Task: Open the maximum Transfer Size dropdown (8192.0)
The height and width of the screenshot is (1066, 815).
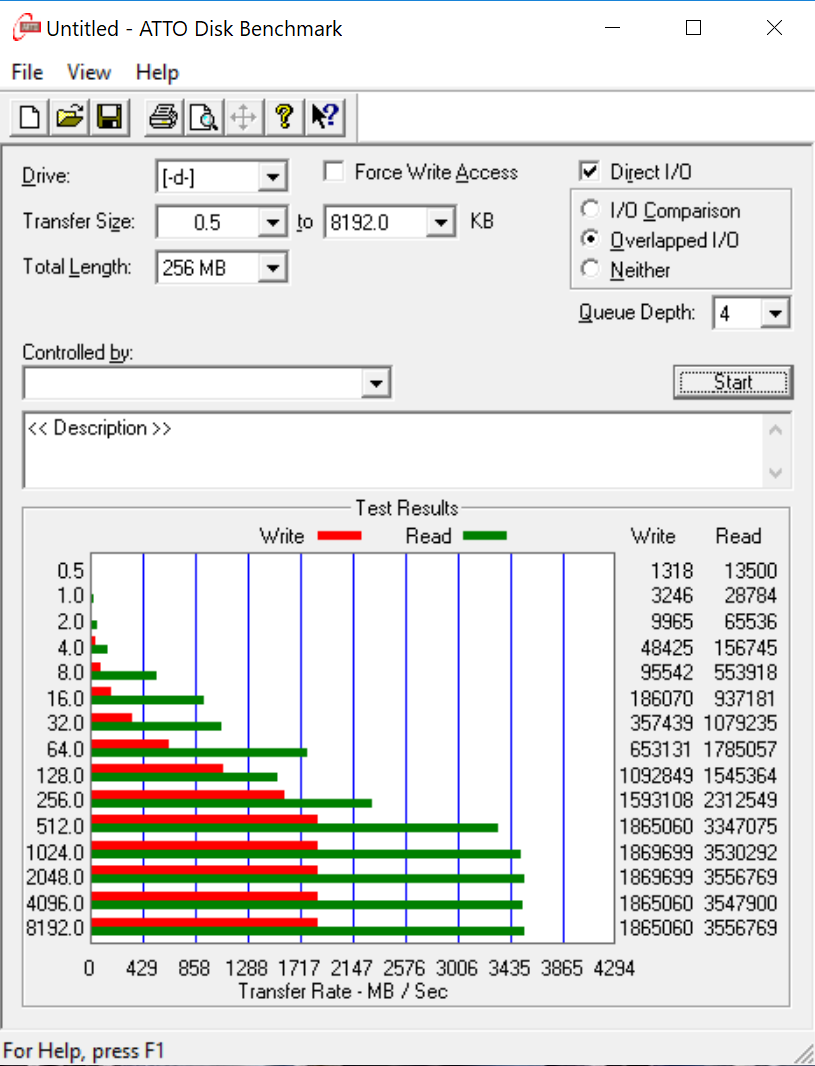Action: tap(440, 222)
